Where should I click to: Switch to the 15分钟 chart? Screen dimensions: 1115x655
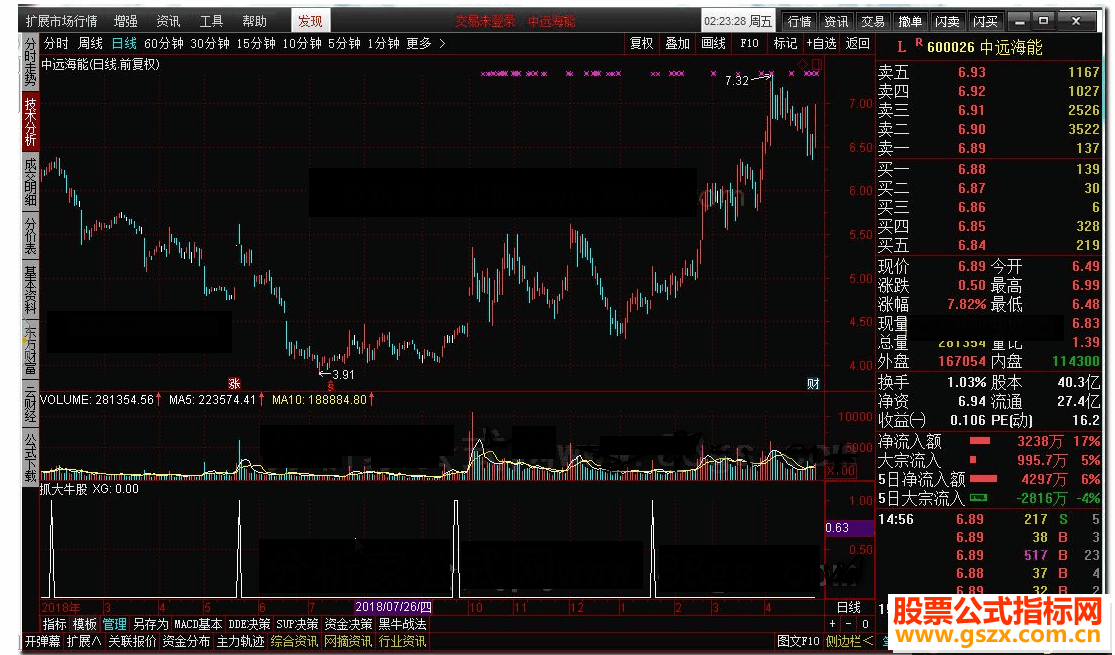point(256,43)
